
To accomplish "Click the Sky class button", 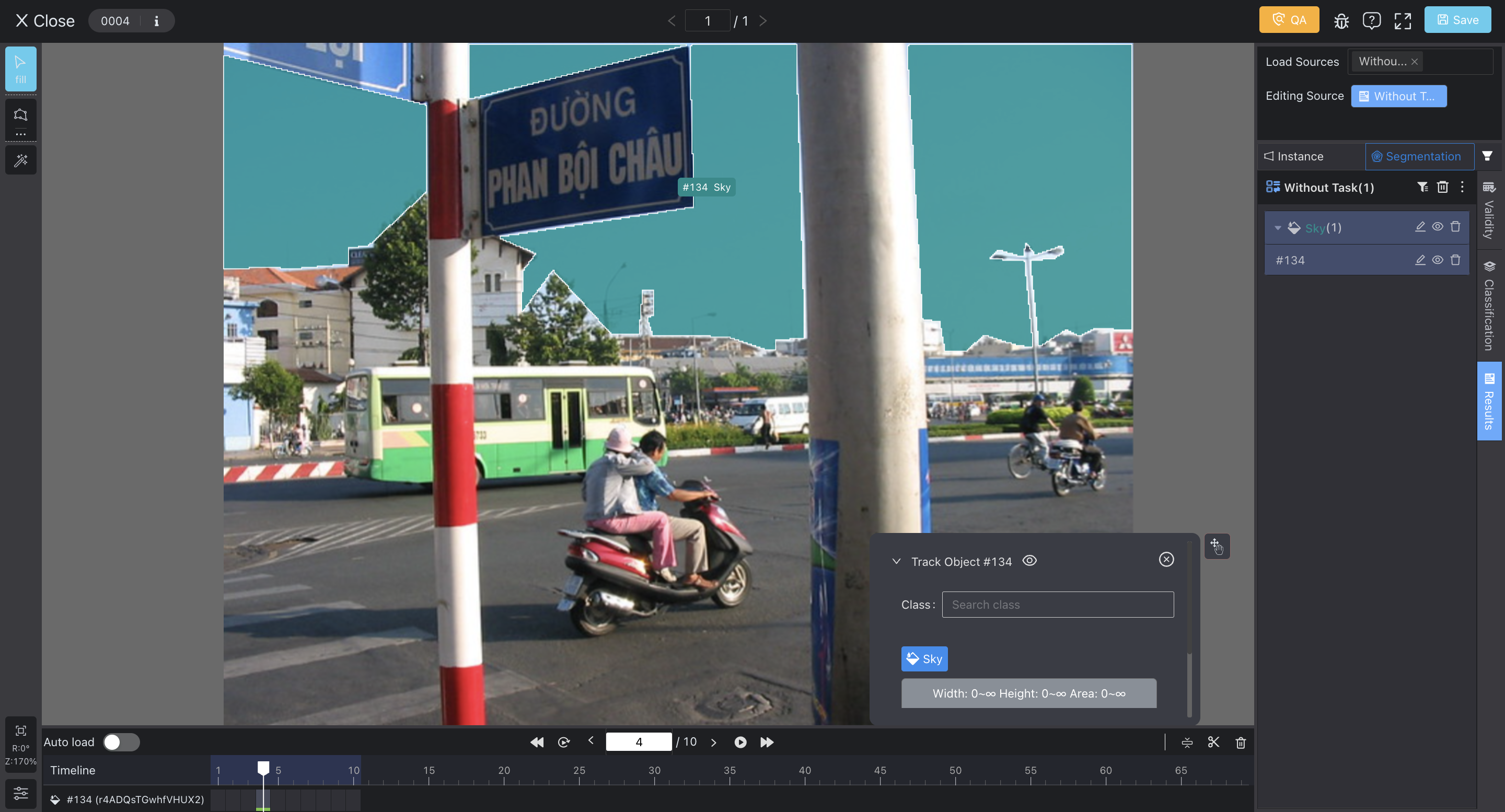I will point(924,659).
